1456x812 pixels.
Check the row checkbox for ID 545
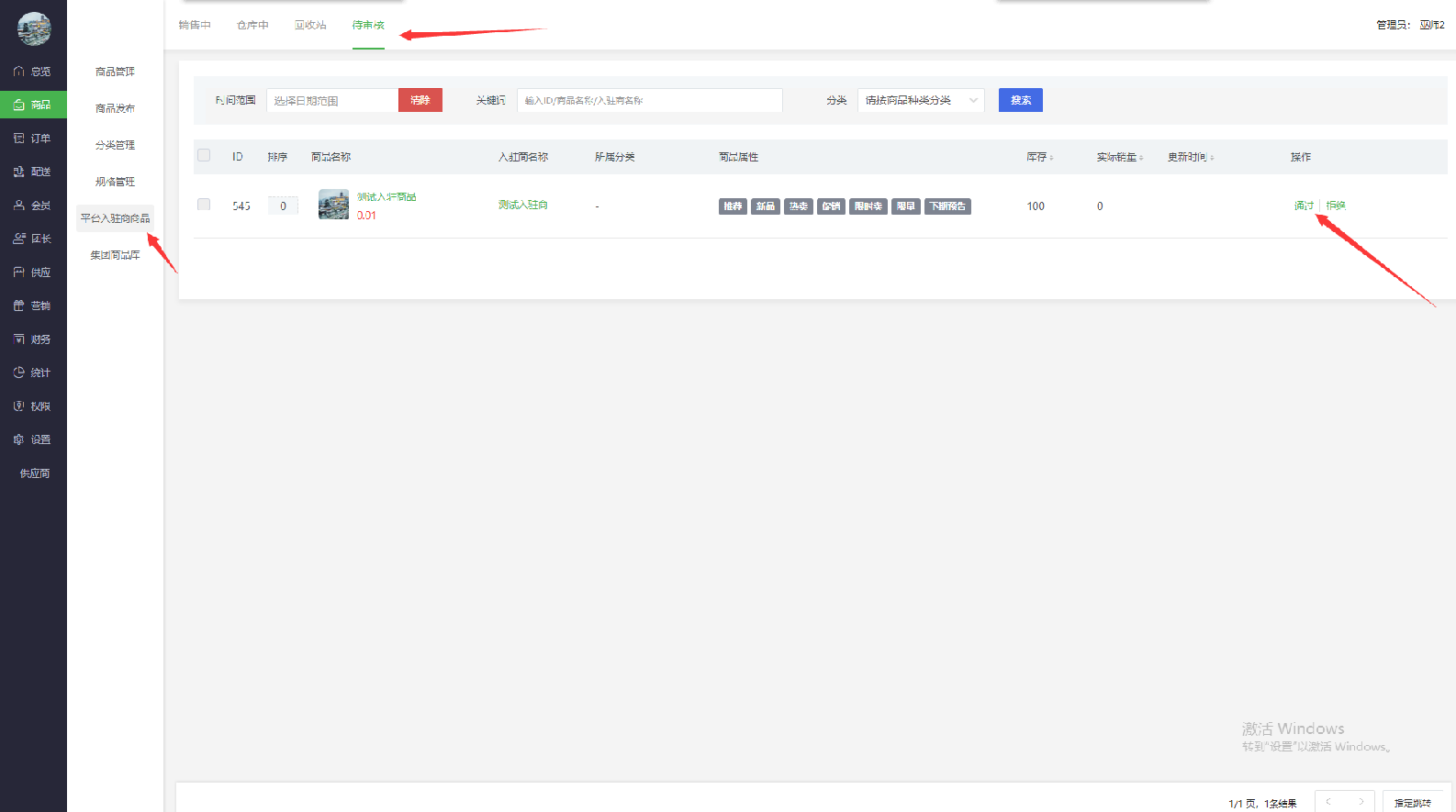pyautogui.click(x=204, y=205)
